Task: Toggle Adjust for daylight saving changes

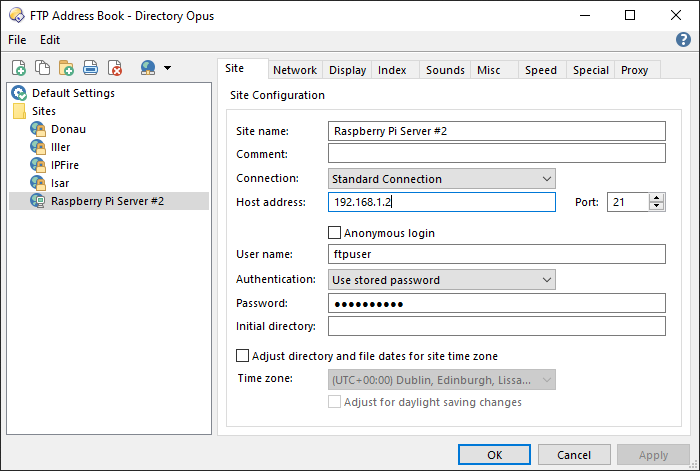Action: pyautogui.click(x=334, y=402)
